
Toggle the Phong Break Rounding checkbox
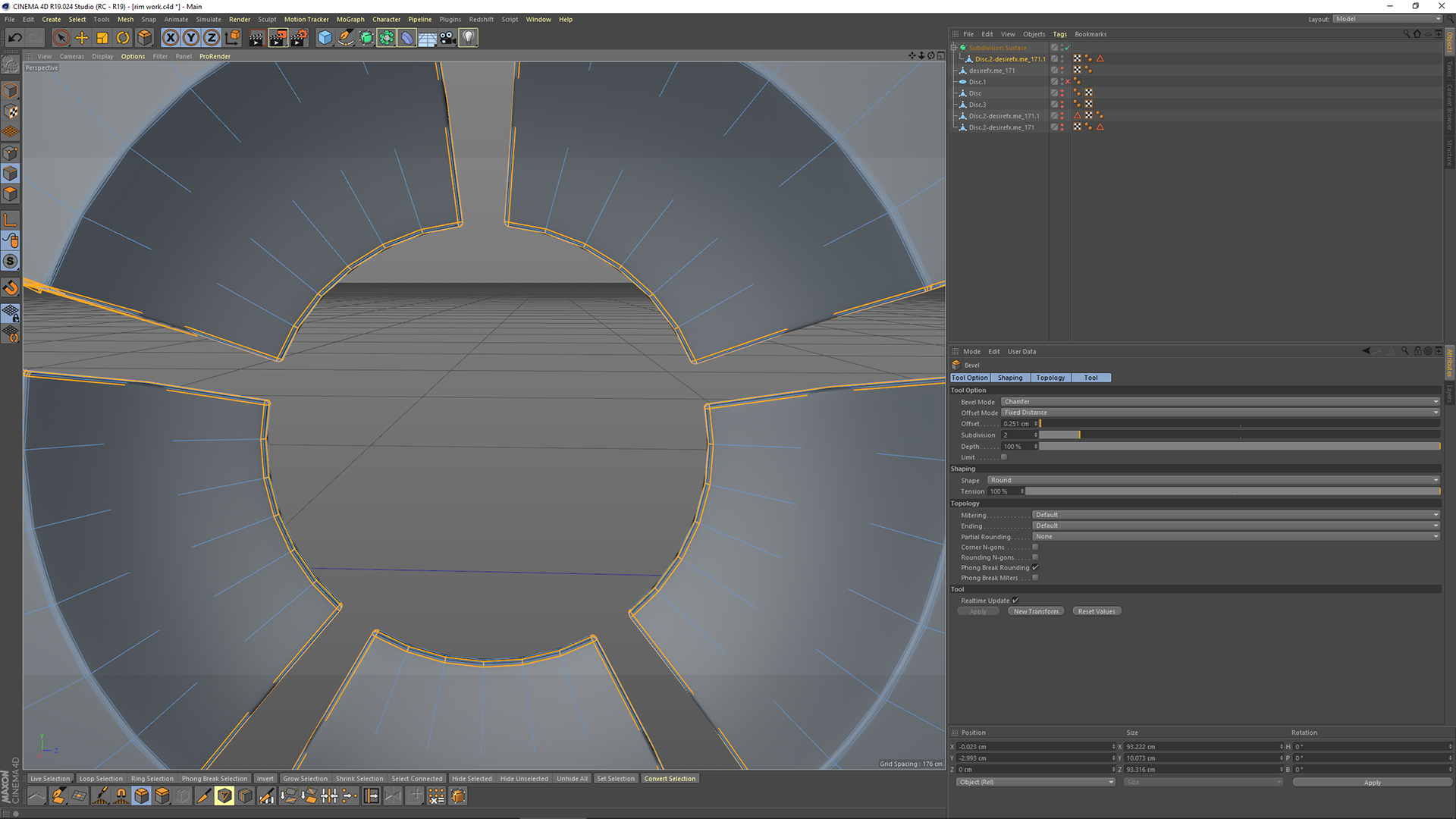1035,567
